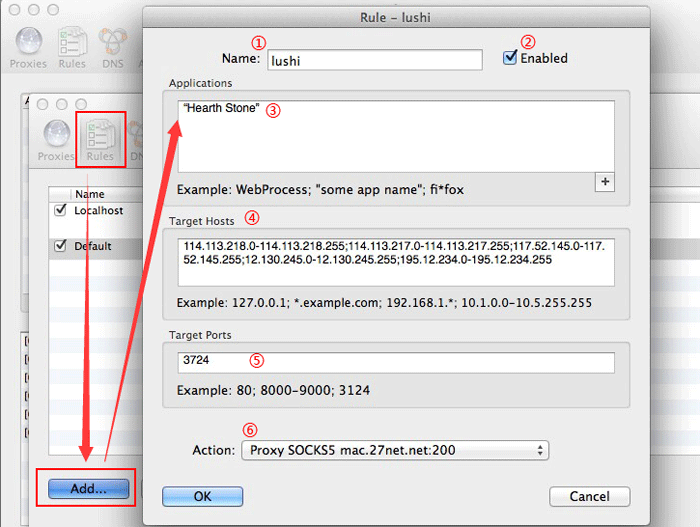This screenshot has height=527, width=700.
Task: Select the Localhost rule row
Action: tap(98, 211)
